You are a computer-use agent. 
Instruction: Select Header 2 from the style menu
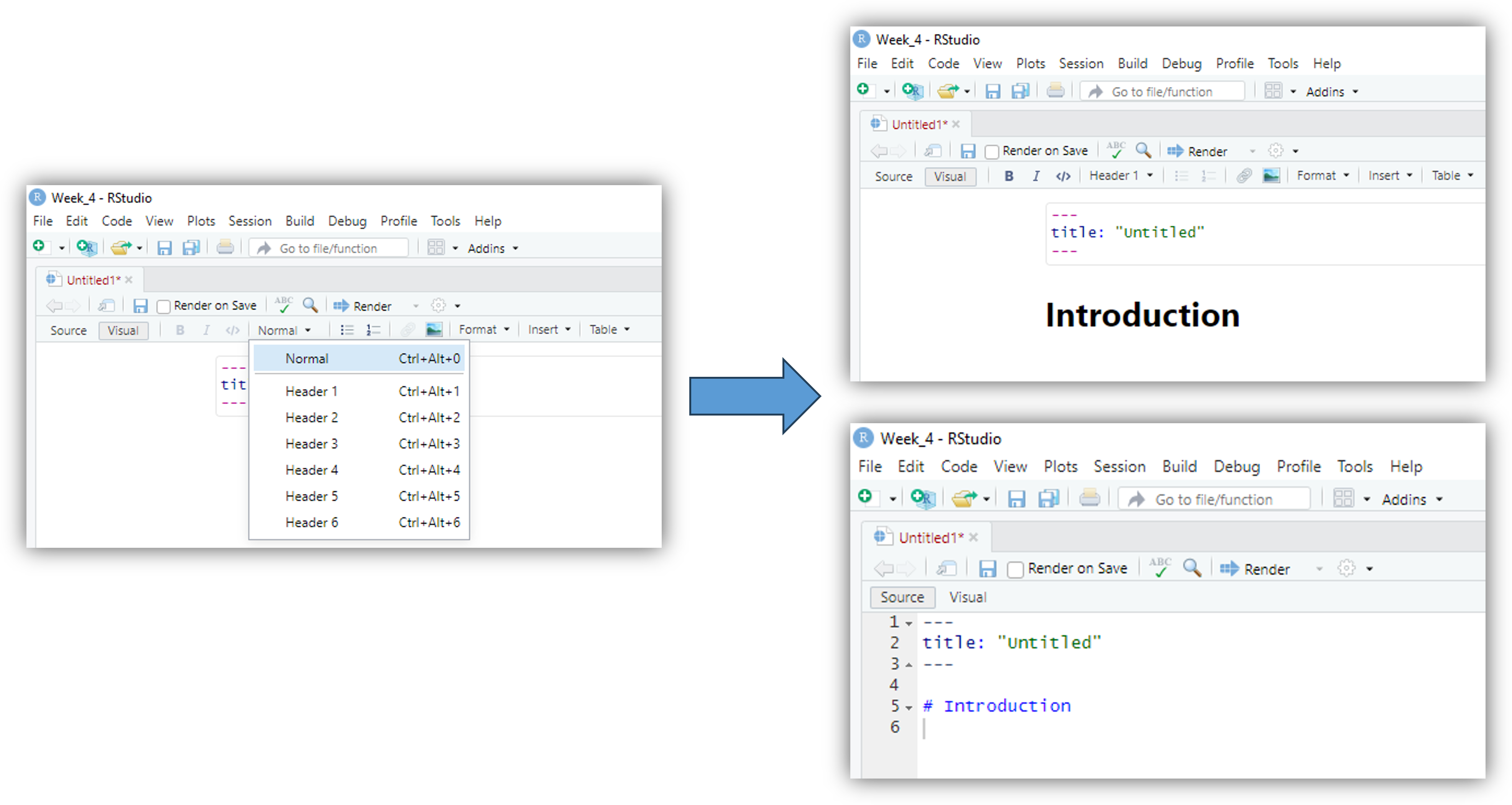pos(312,417)
